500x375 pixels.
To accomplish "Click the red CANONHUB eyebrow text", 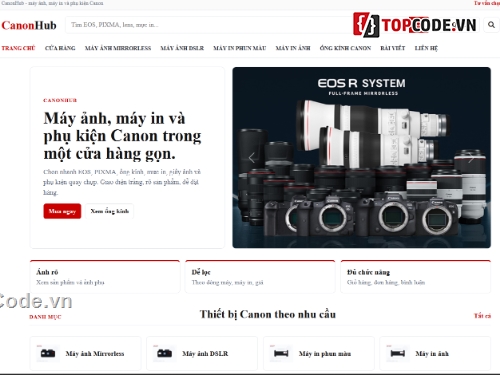I will (x=60, y=100).
